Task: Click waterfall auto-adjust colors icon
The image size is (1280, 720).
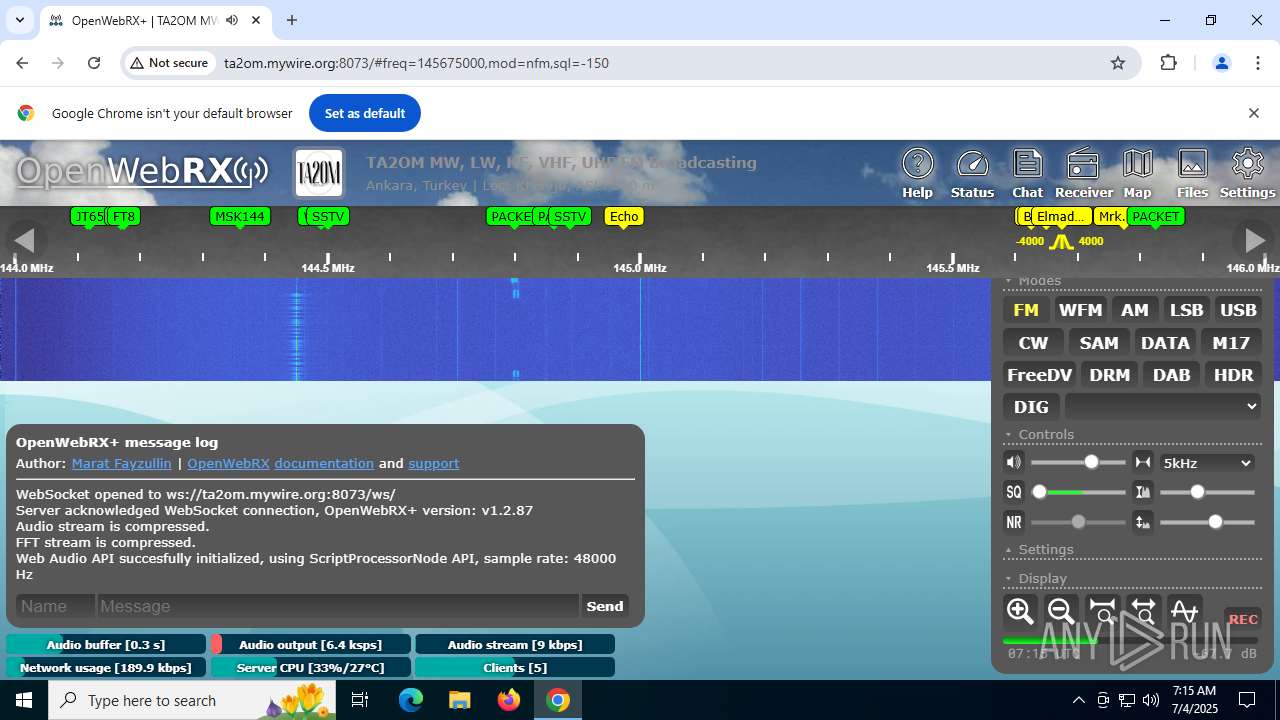Action: 1142,492
